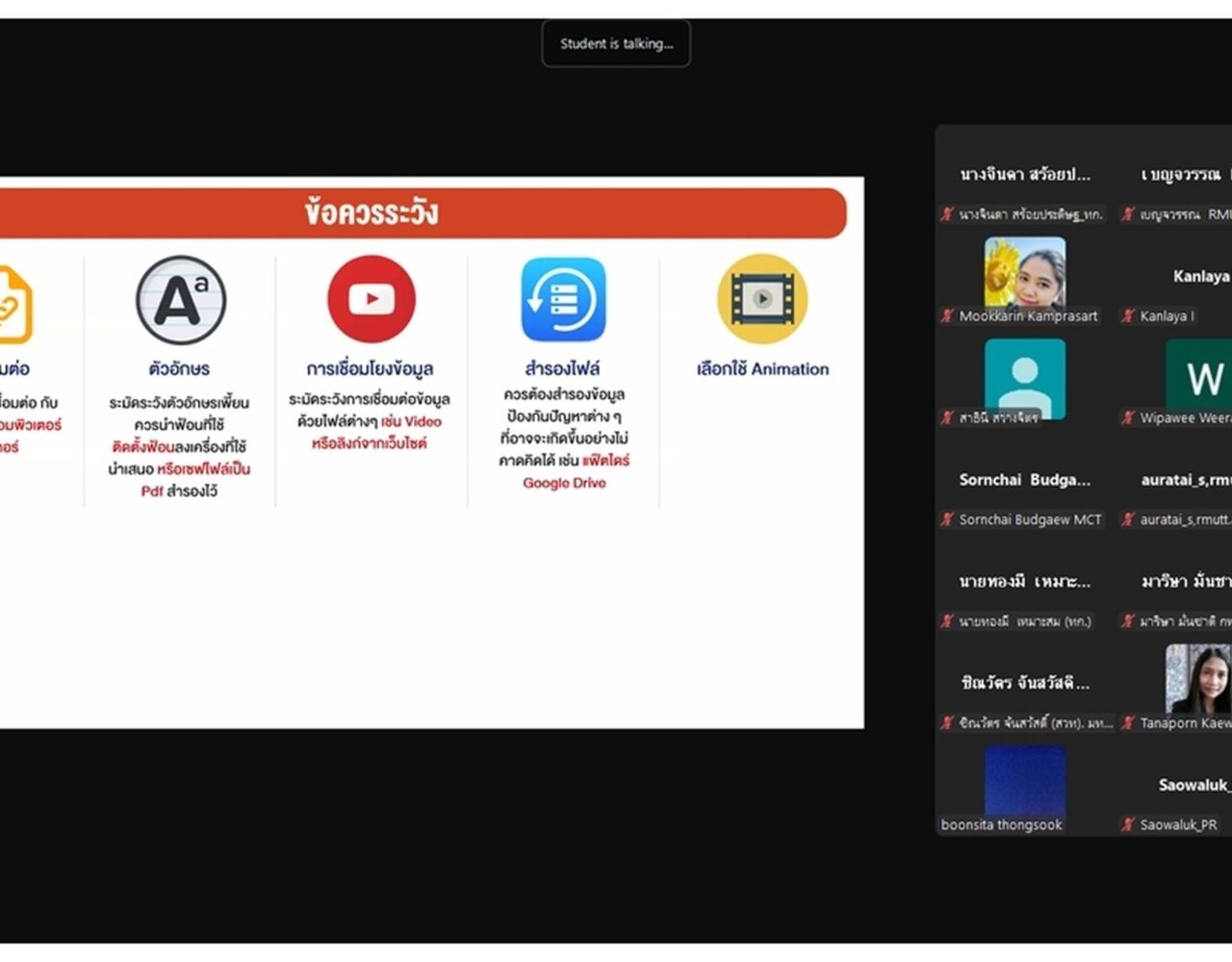Click the blue file backup icon on slide
Screen dimensions: 1232x962
tap(564, 299)
